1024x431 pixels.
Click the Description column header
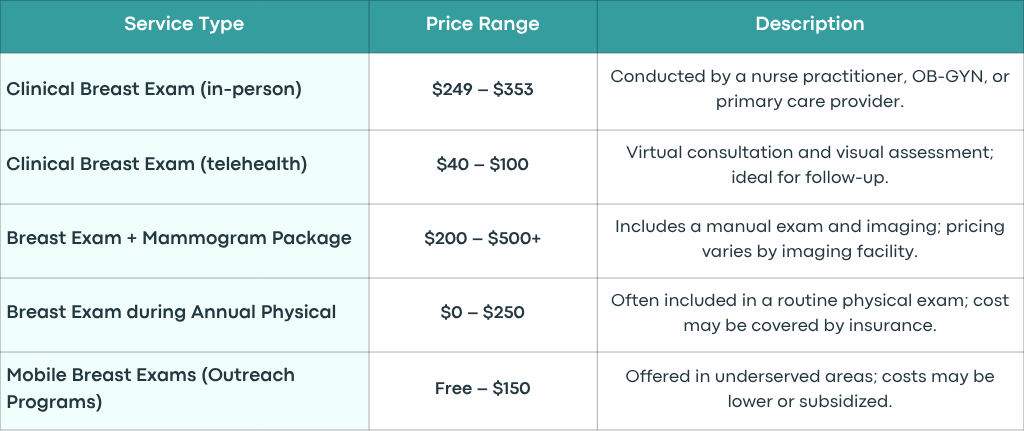pos(810,26)
